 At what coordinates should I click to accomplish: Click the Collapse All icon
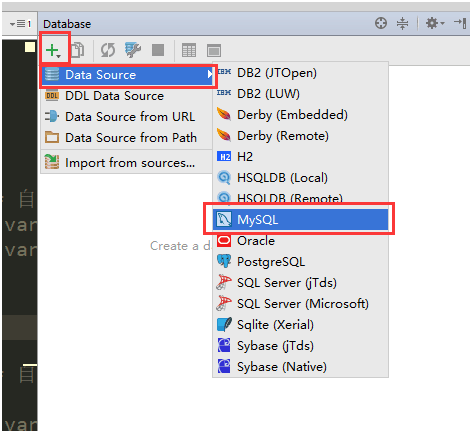tap(402, 23)
